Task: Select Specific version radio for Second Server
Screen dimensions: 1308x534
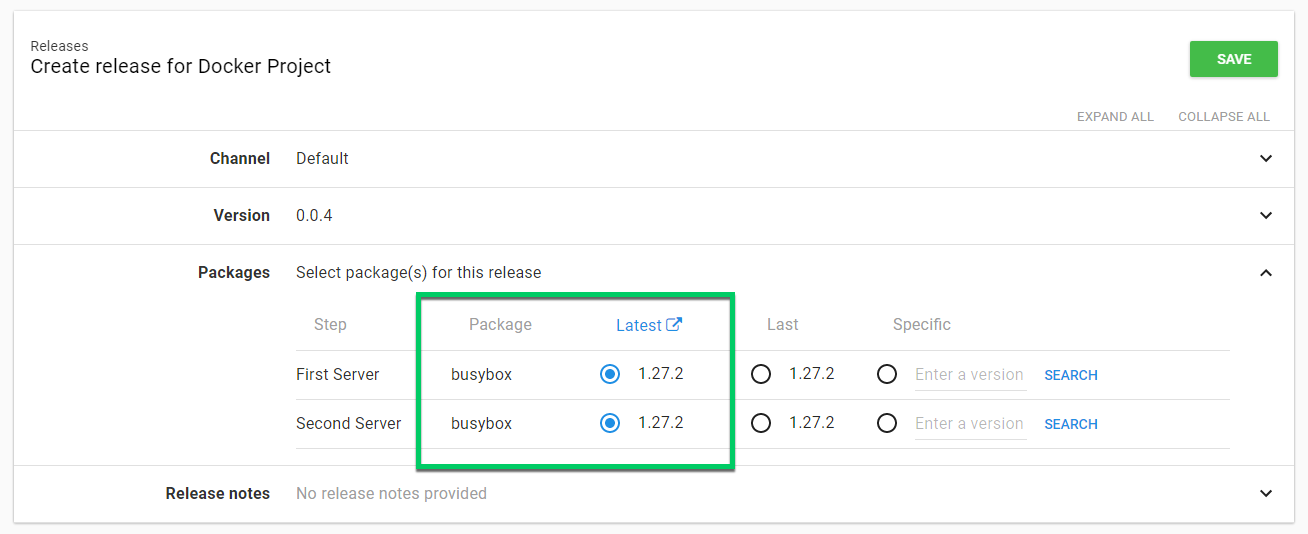Action: tap(886, 423)
